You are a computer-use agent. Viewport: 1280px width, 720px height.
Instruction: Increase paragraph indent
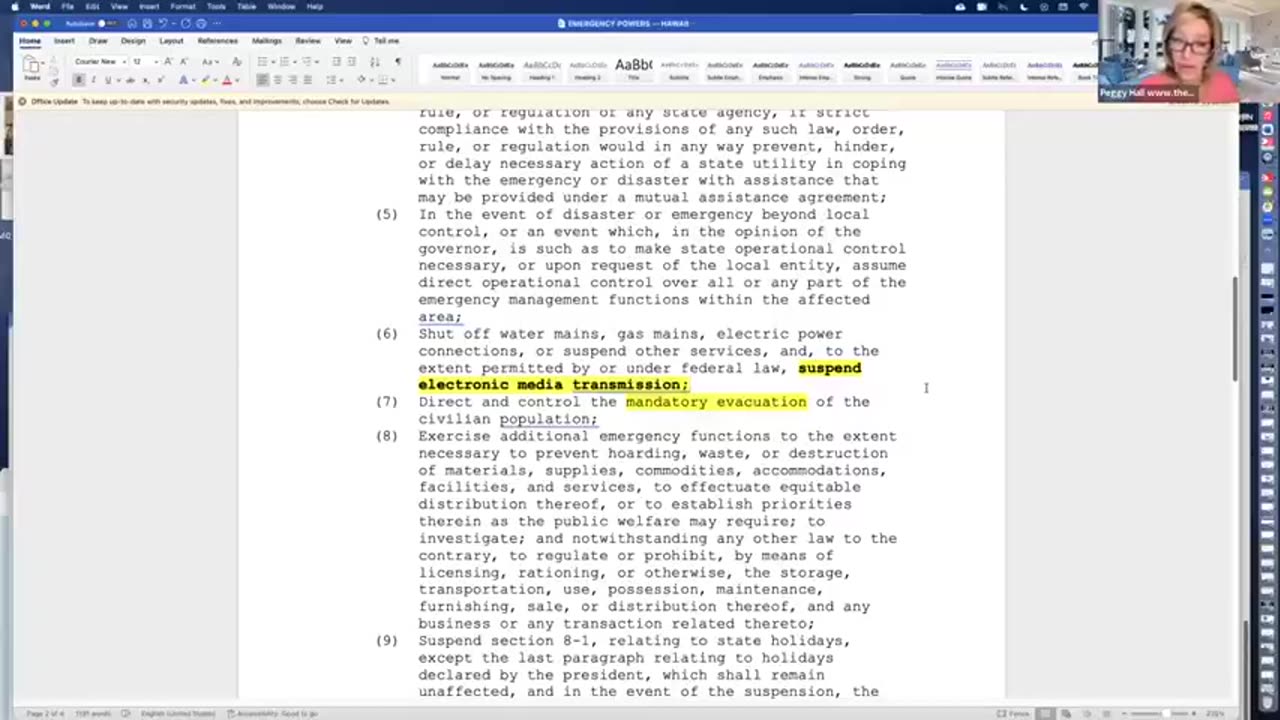point(352,62)
